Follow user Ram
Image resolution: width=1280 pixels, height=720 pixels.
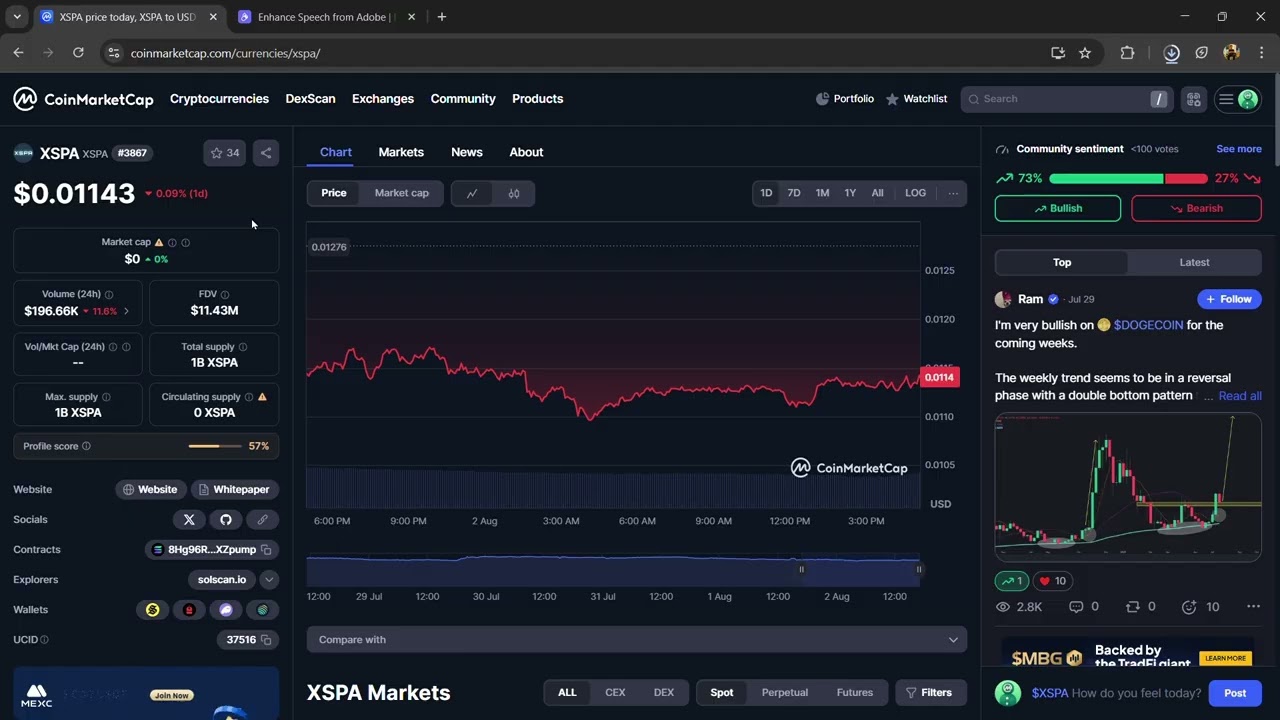pyautogui.click(x=1229, y=299)
